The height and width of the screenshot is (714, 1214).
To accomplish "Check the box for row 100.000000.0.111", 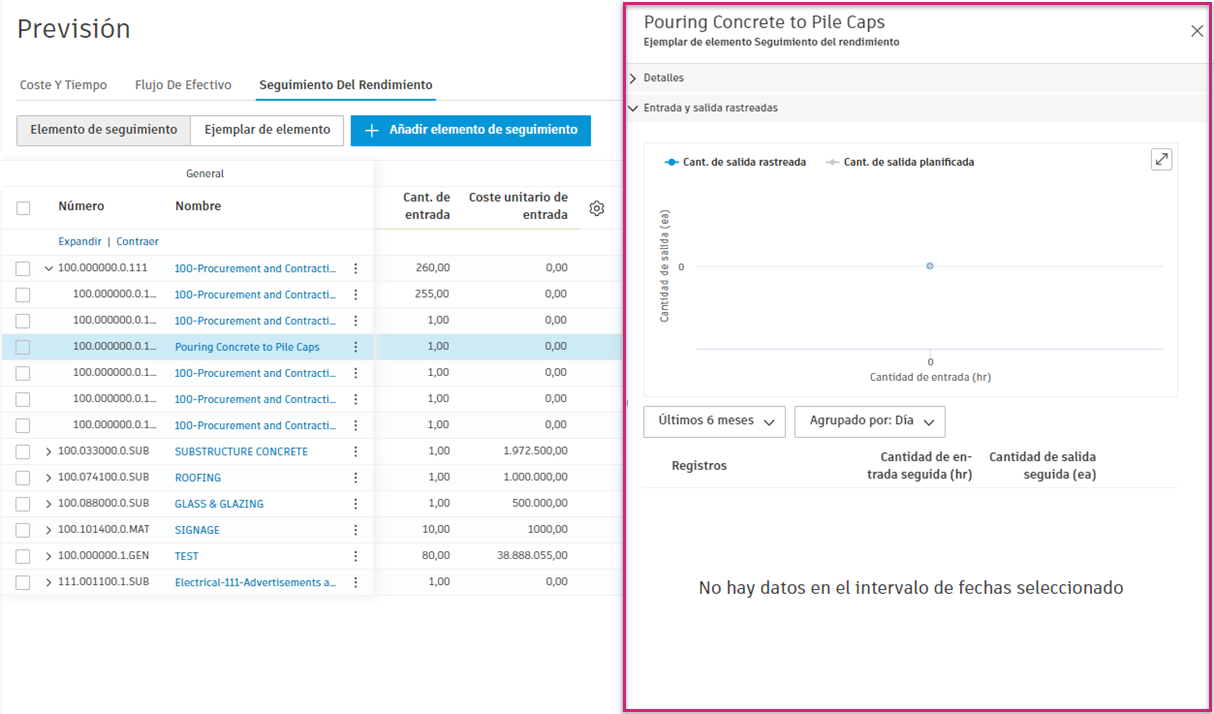I will coord(23,268).
